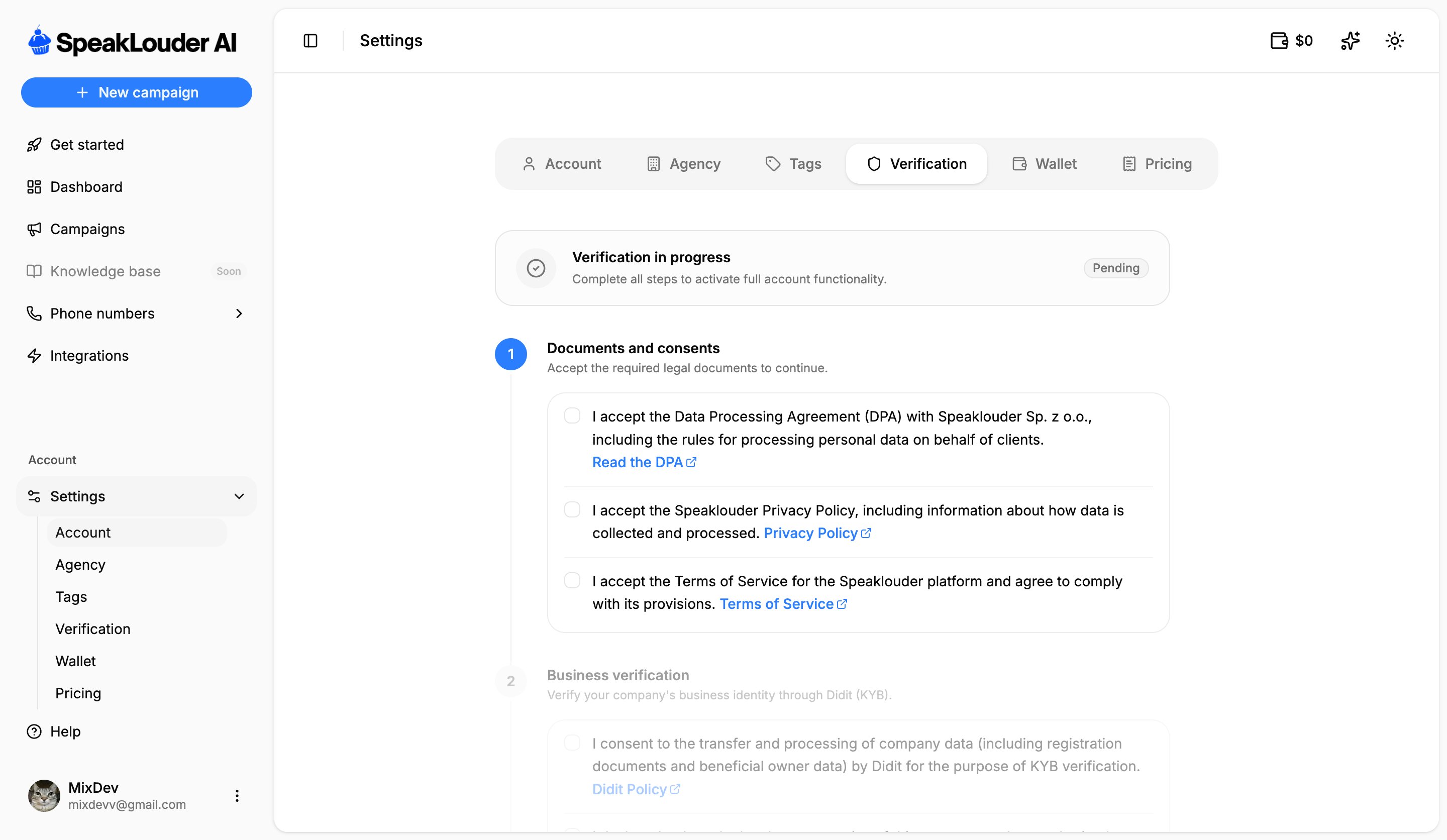
Task: Click the mixdevv@gmail.com email text
Action: [127, 804]
